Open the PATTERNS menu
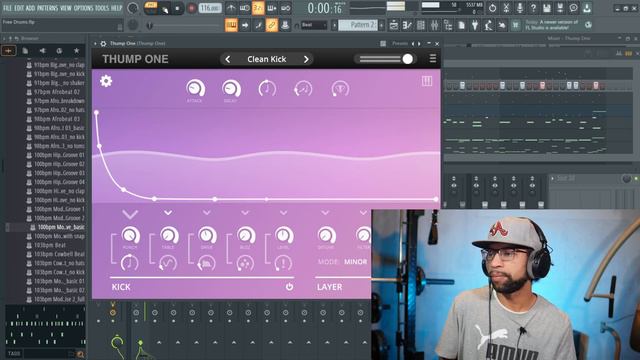Screen dimensions: 640x360 pos(48,8)
